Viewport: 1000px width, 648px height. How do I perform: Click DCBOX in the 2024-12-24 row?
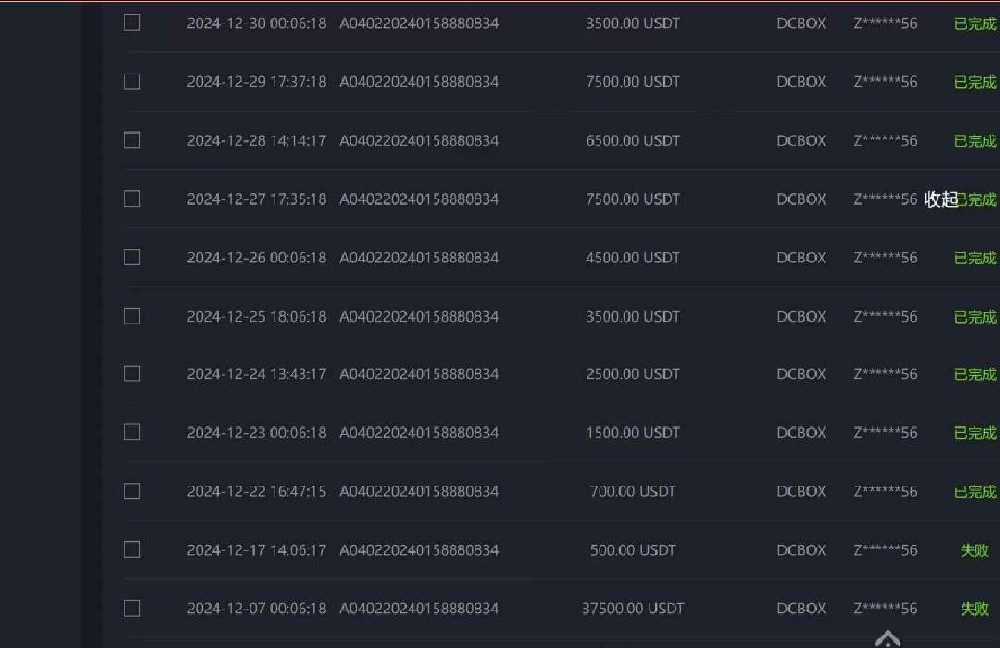click(801, 374)
